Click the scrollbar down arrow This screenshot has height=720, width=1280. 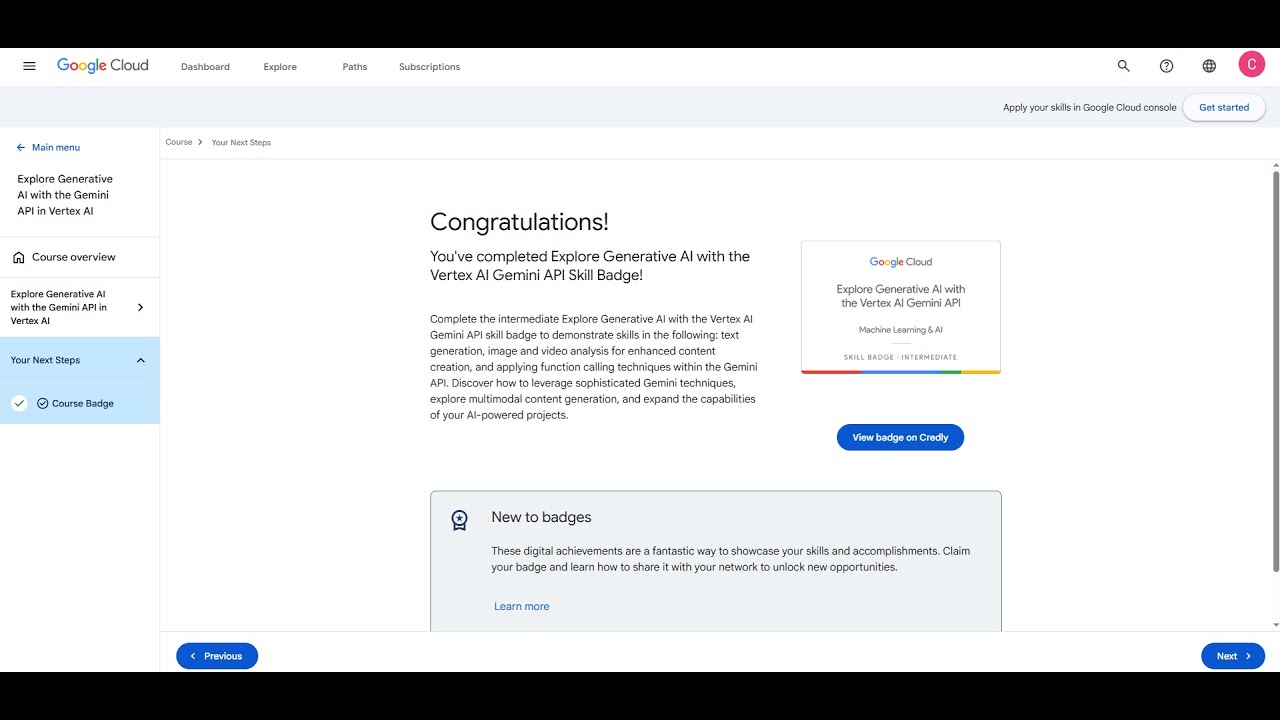(1276, 625)
